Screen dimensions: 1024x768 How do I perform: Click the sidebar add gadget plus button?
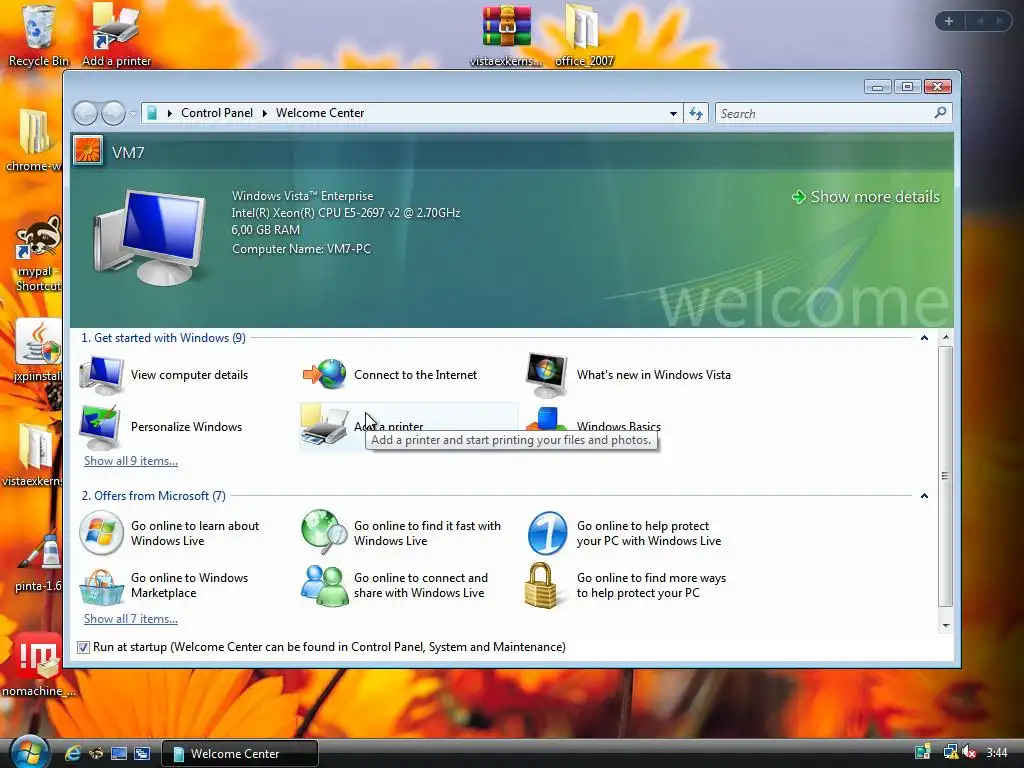click(x=949, y=21)
